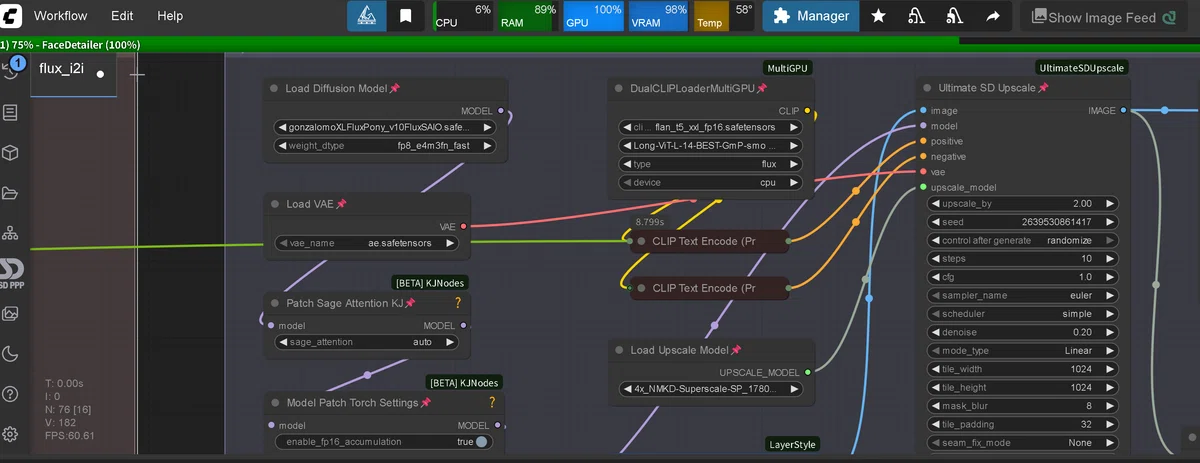Image resolution: width=1200 pixels, height=463 pixels.
Task: Click Show Image Feed button
Action: (x=1105, y=17)
